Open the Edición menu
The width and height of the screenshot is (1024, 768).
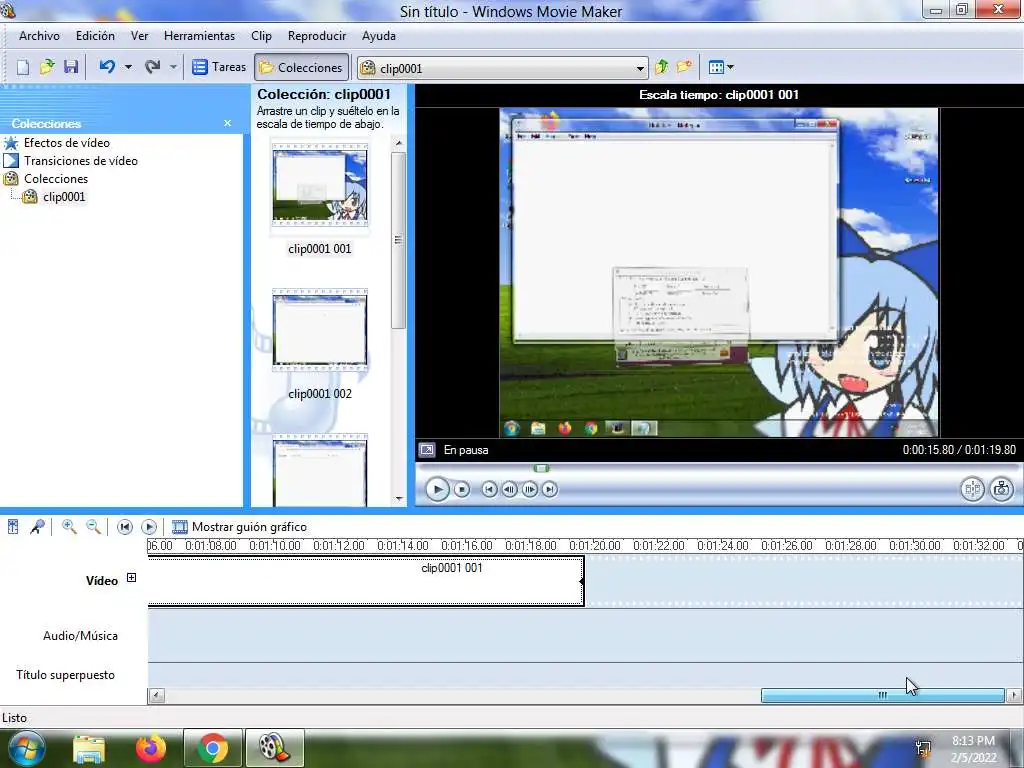tap(95, 36)
